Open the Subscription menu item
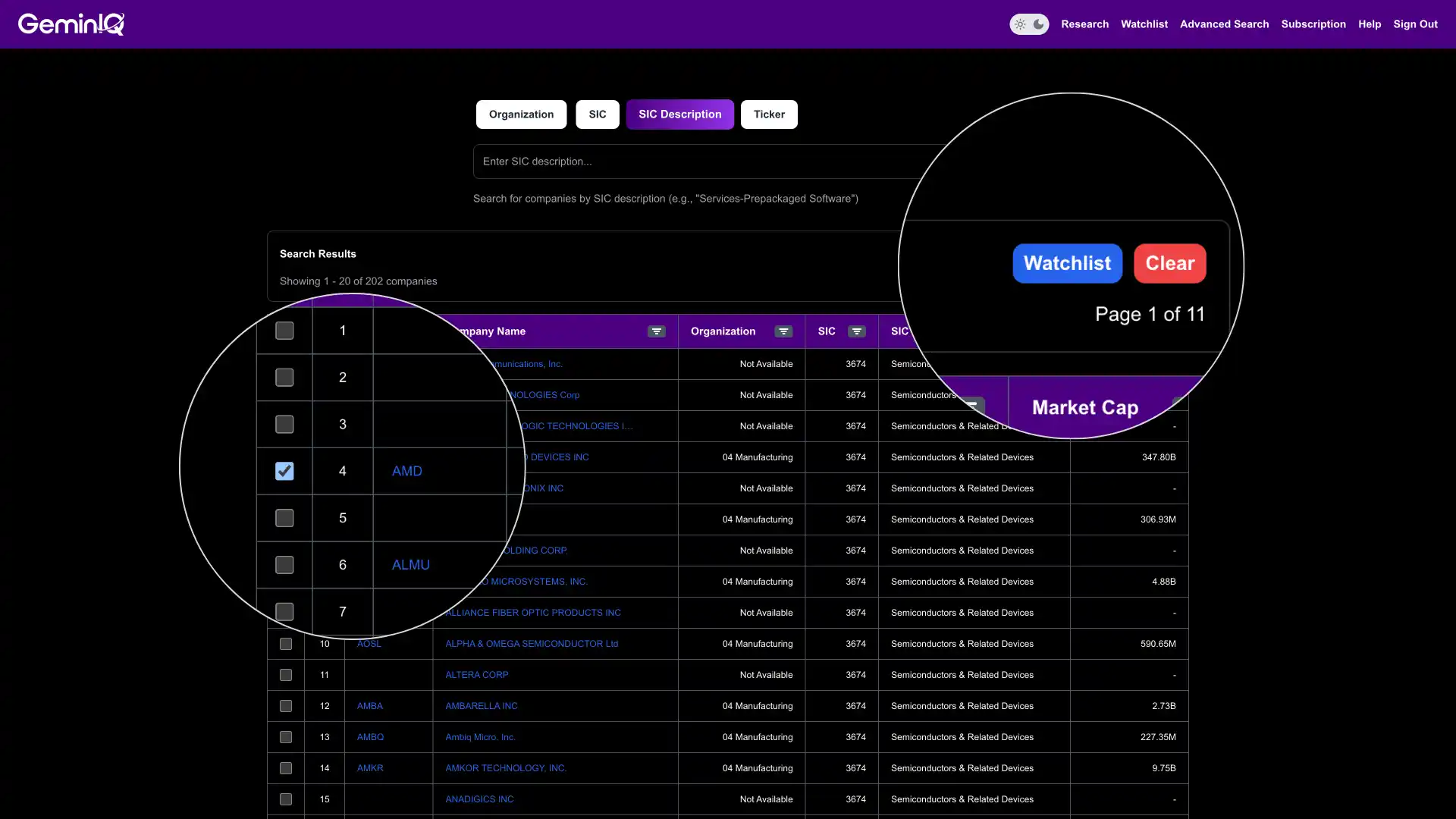This screenshot has width=1456, height=819. [1313, 24]
